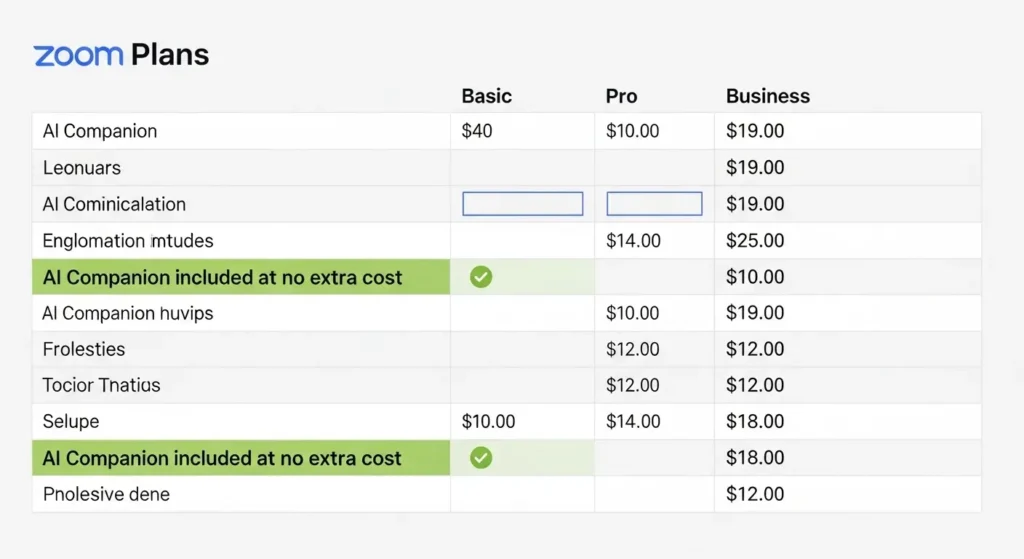Open the Leonuars row label
This screenshot has height=559, width=1024.
[82, 168]
